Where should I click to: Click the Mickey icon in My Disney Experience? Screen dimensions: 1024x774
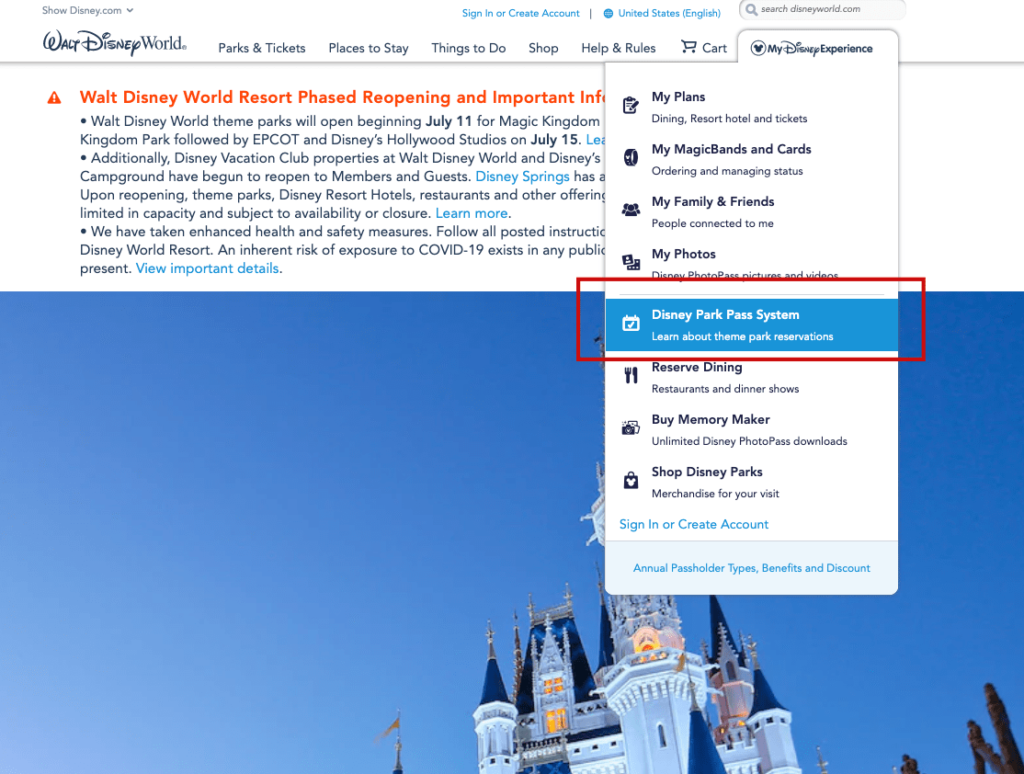(x=758, y=48)
